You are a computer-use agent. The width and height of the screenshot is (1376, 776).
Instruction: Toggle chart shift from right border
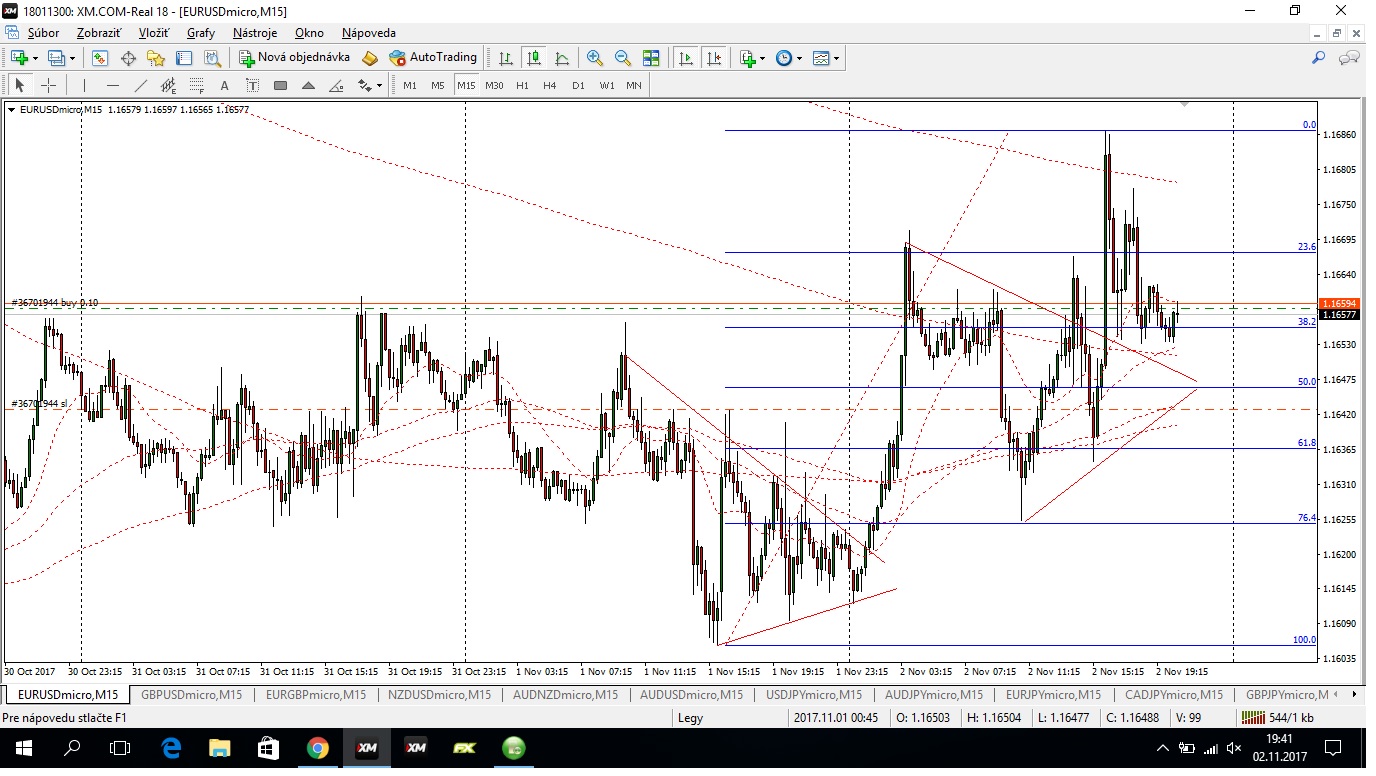tap(714, 58)
